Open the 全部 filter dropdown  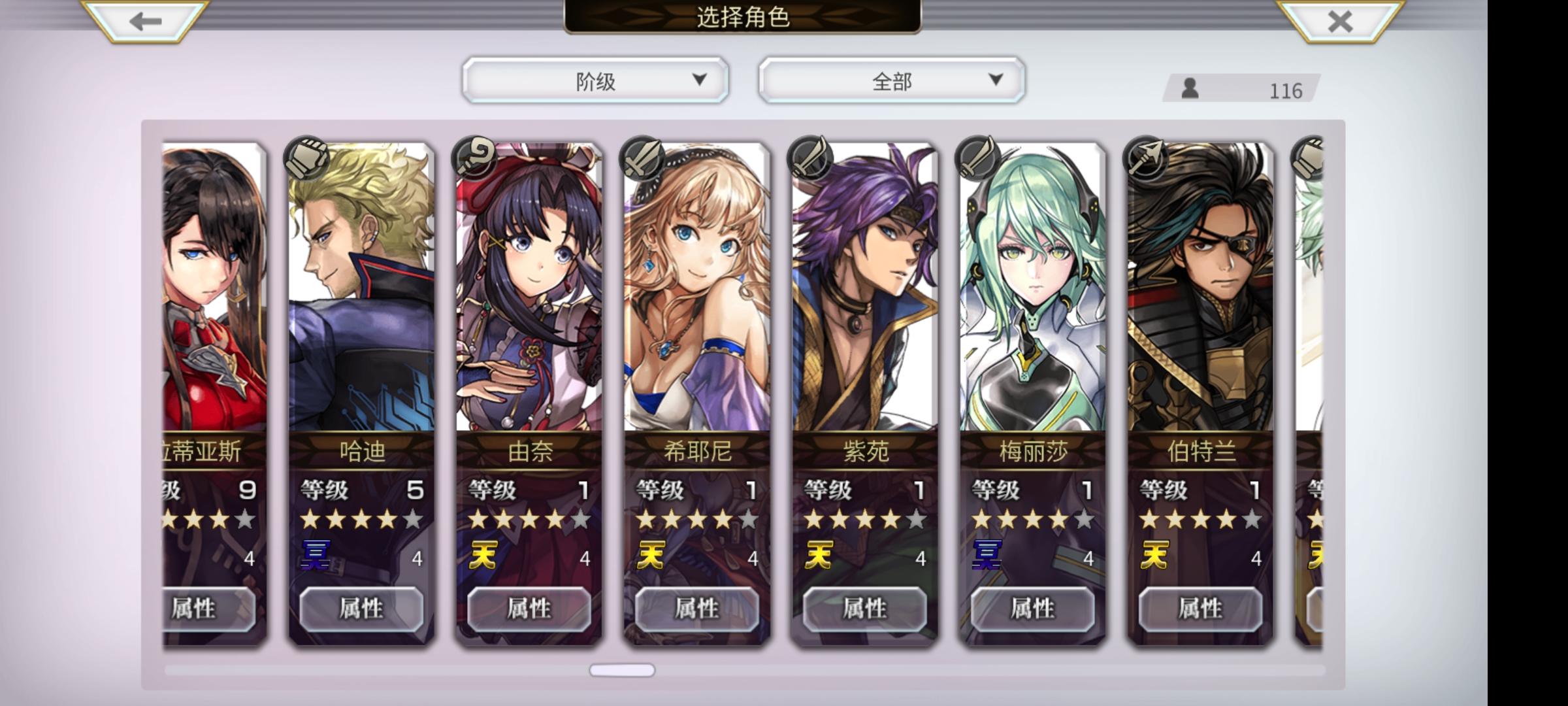pyautogui.click(x=892, y=80)
